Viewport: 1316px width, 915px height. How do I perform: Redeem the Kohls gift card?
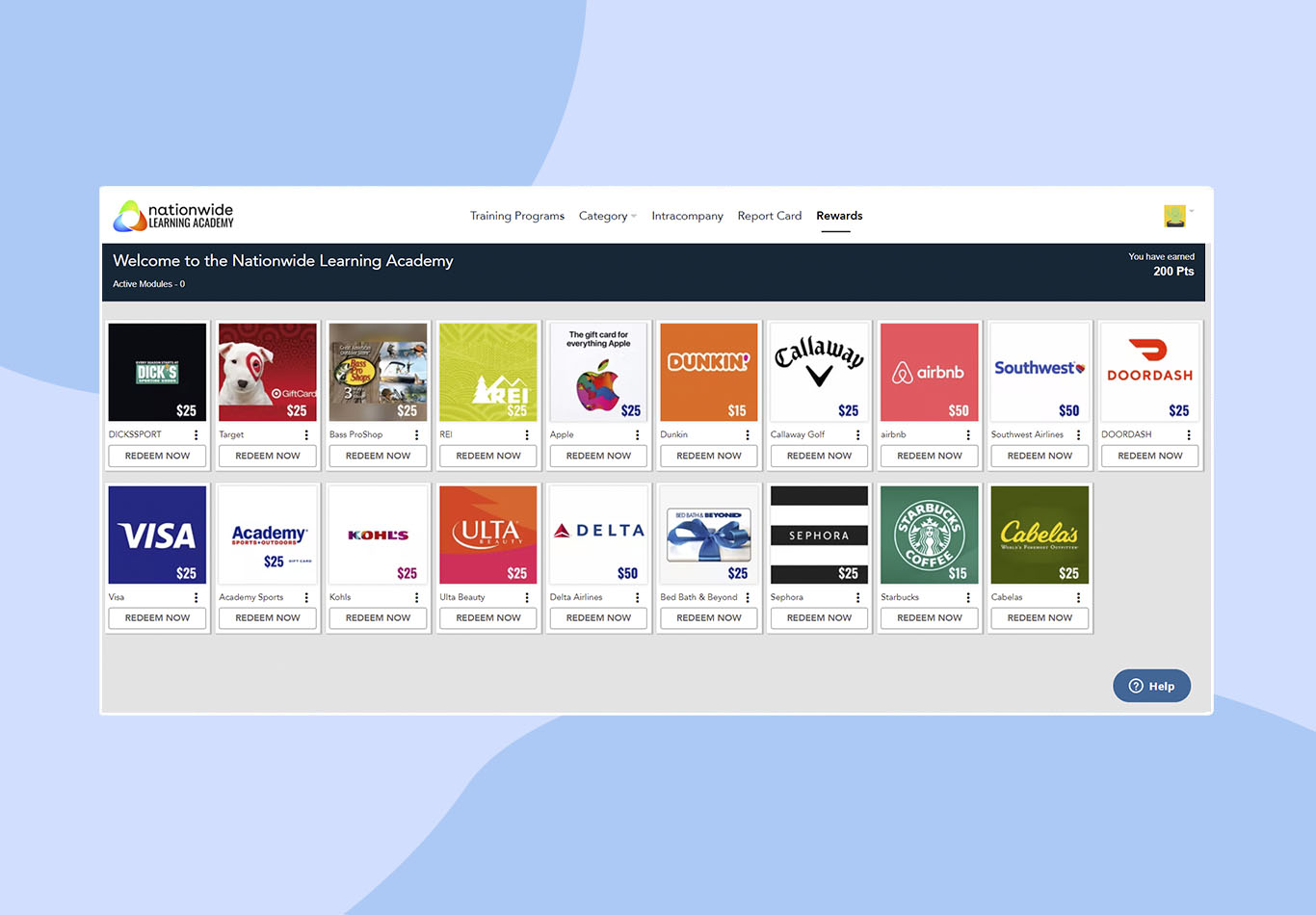[x=378, y=618]
